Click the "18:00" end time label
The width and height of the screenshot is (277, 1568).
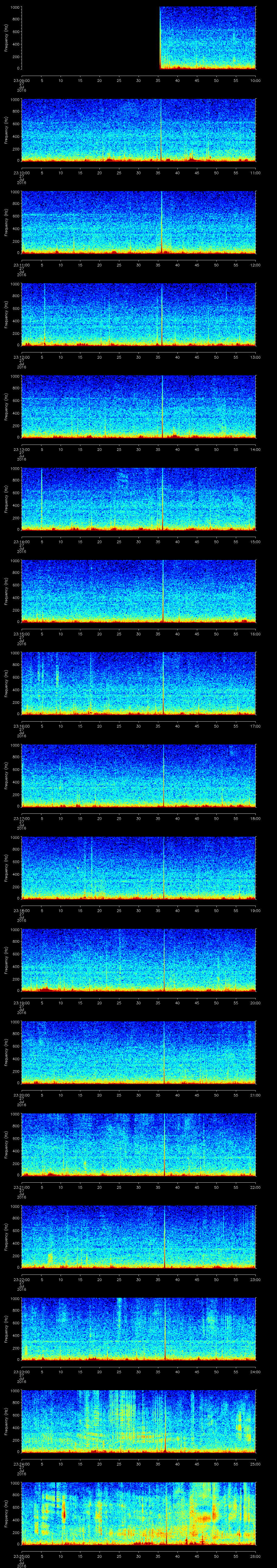click(x=255, y=818)
